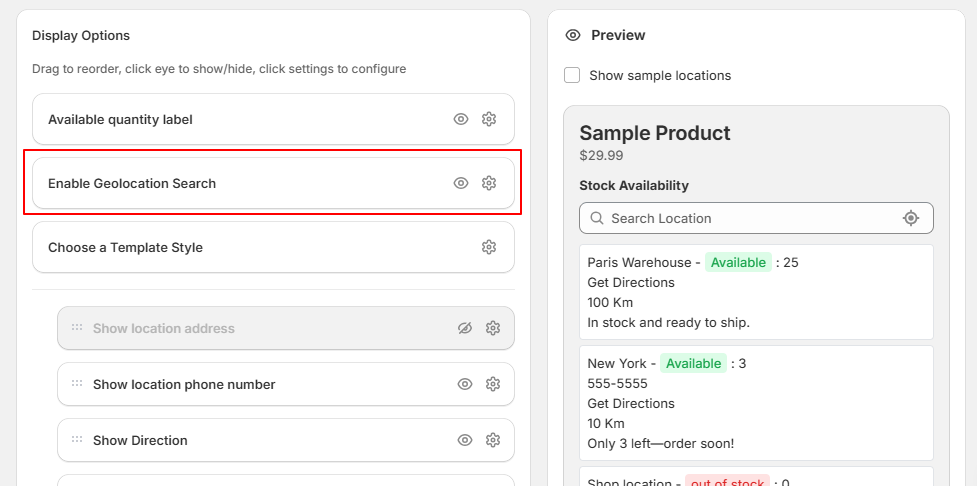Screen dimensions: 977x486
Task: Open settings for Available quantity label
Action: [489, 119]
